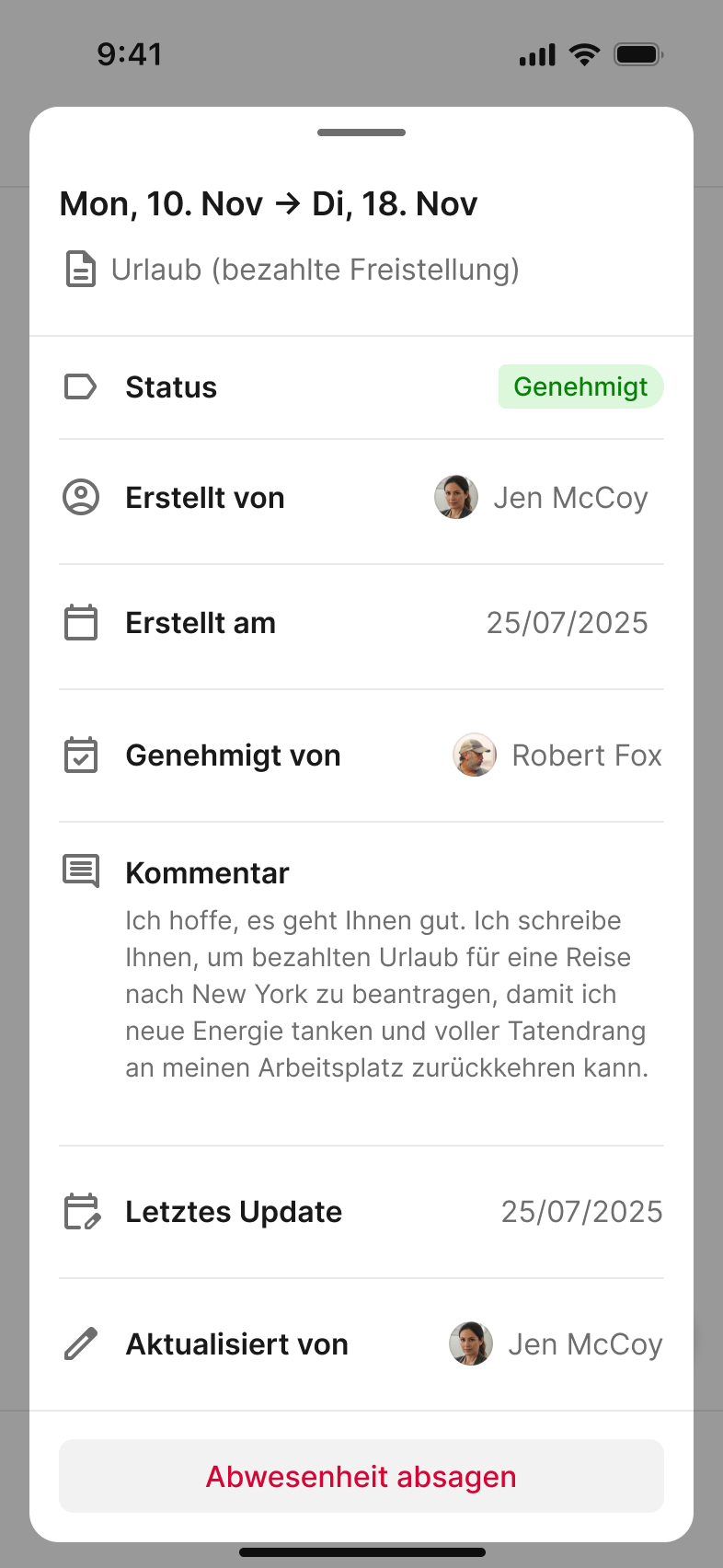Screen dimensions: 723x1568
Task: Click the document icon beside Urlaub
Action: (80, 270)
